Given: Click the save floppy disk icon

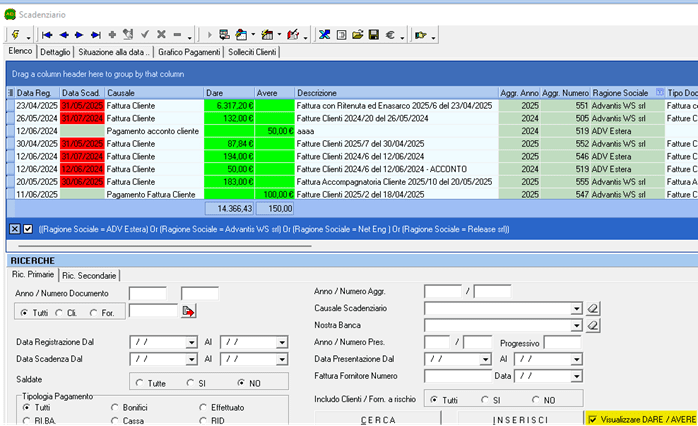Looking at the screenshot, I should 373,34.
